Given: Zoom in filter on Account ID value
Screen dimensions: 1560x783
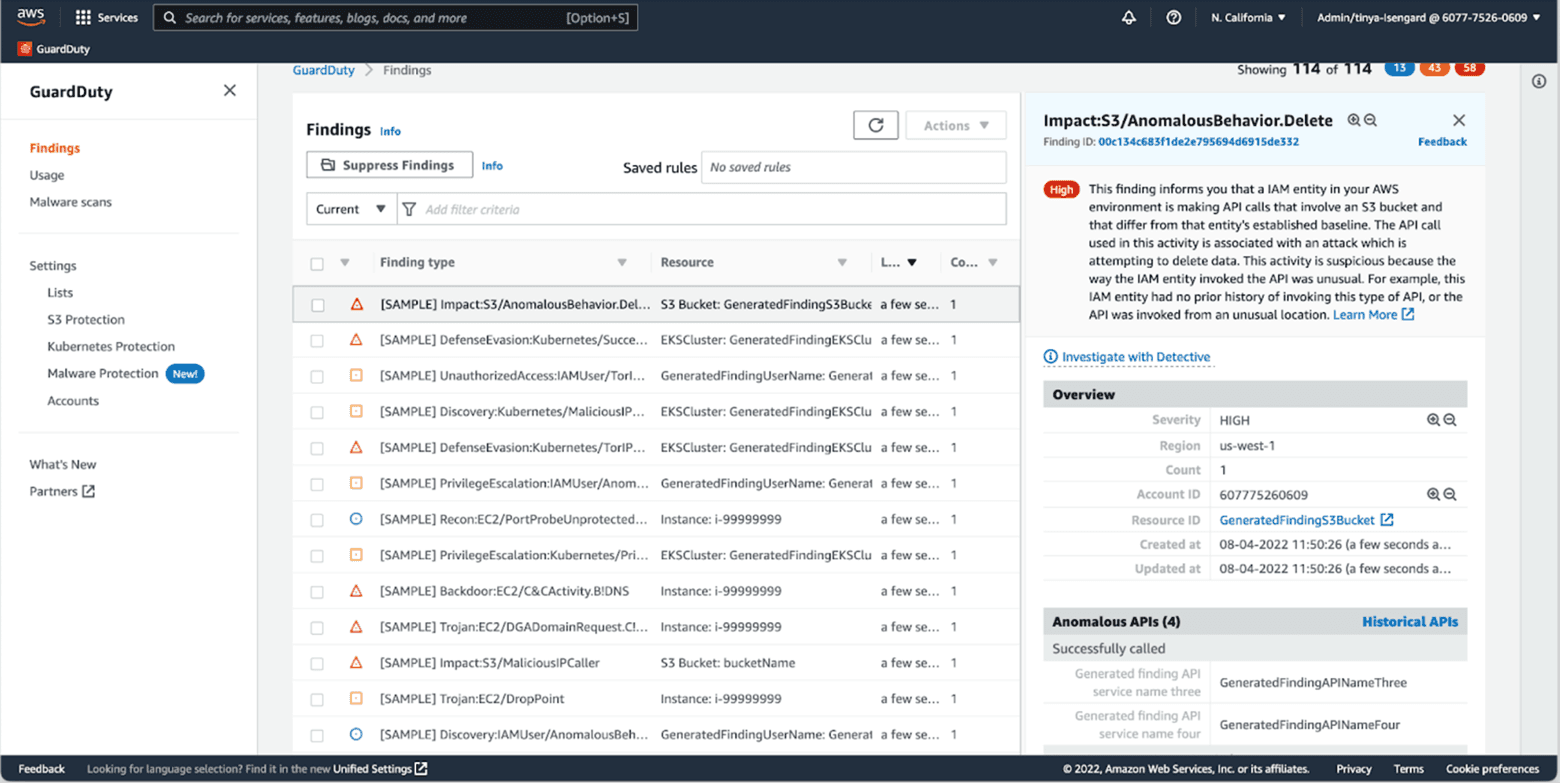Looking at the screenshot, I should [x=1434, y=494].
